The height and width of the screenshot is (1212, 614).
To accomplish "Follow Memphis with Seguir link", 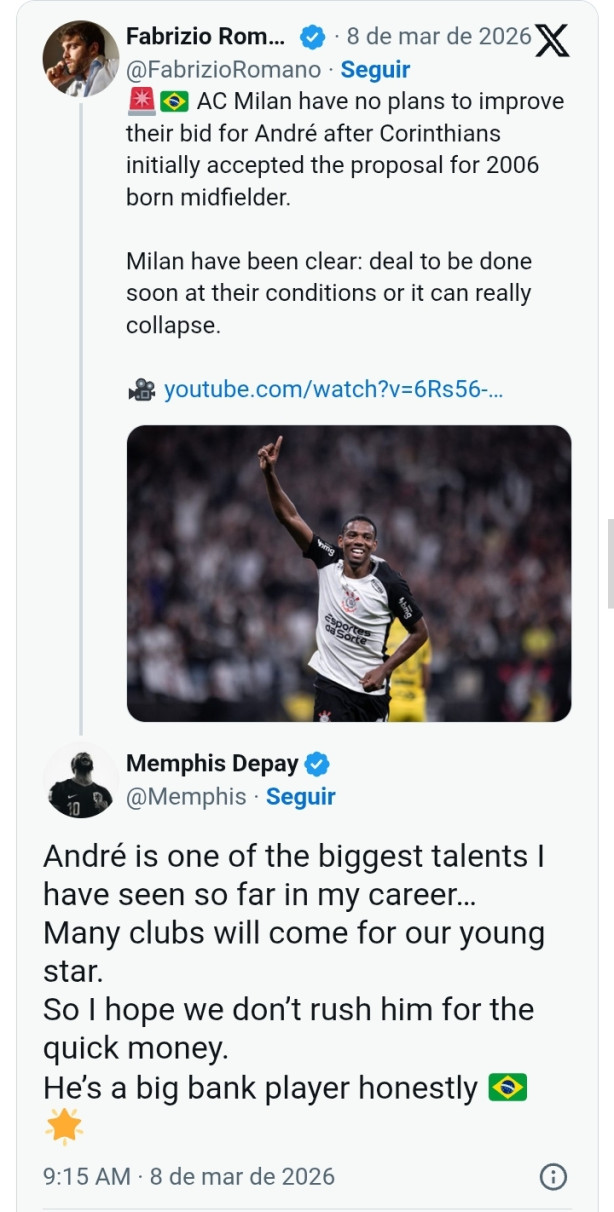I will pyautogui.click(x=300, y=797).
